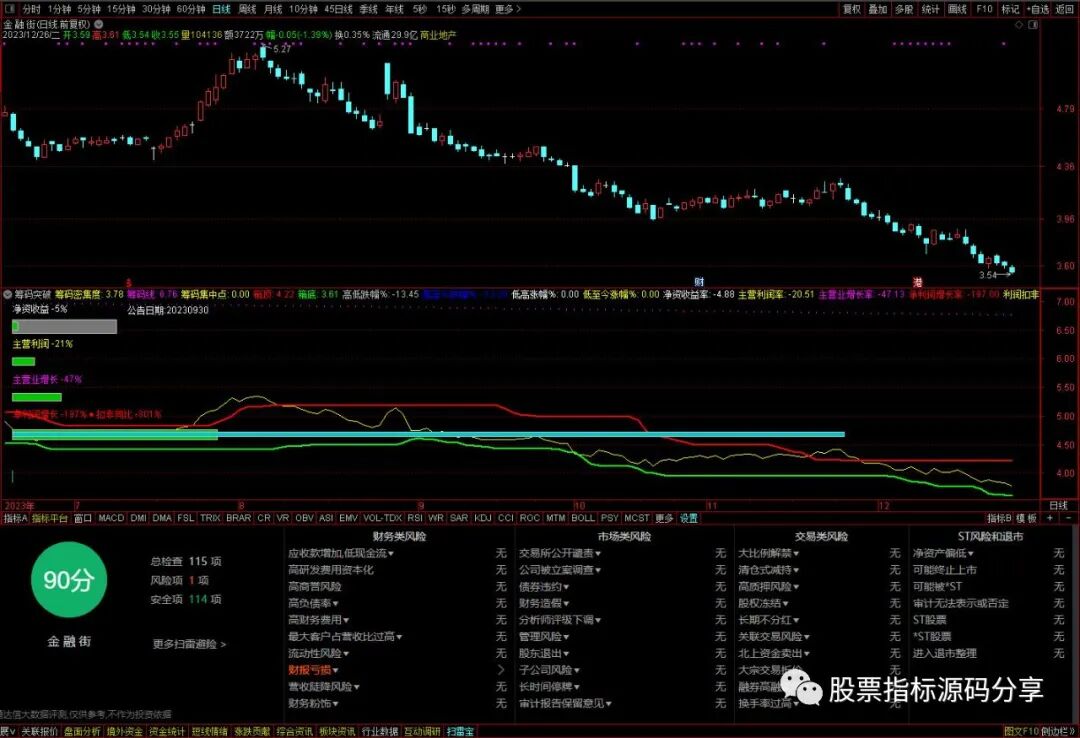Click the green 主营利润 bar
This screenshot has width=1080, height=738.
pyautogui.click(x=23, y=361)
